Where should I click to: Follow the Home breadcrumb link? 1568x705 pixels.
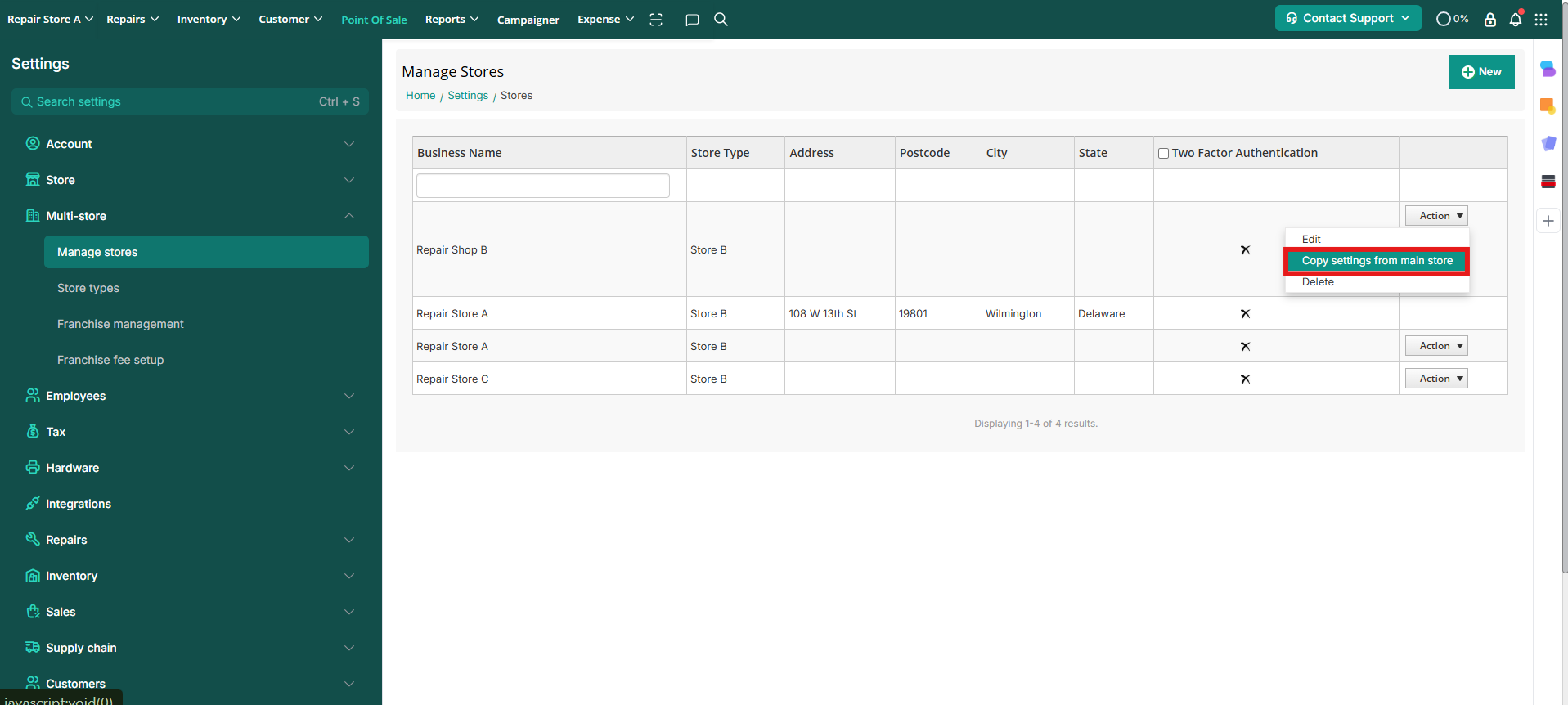point(420,96)
